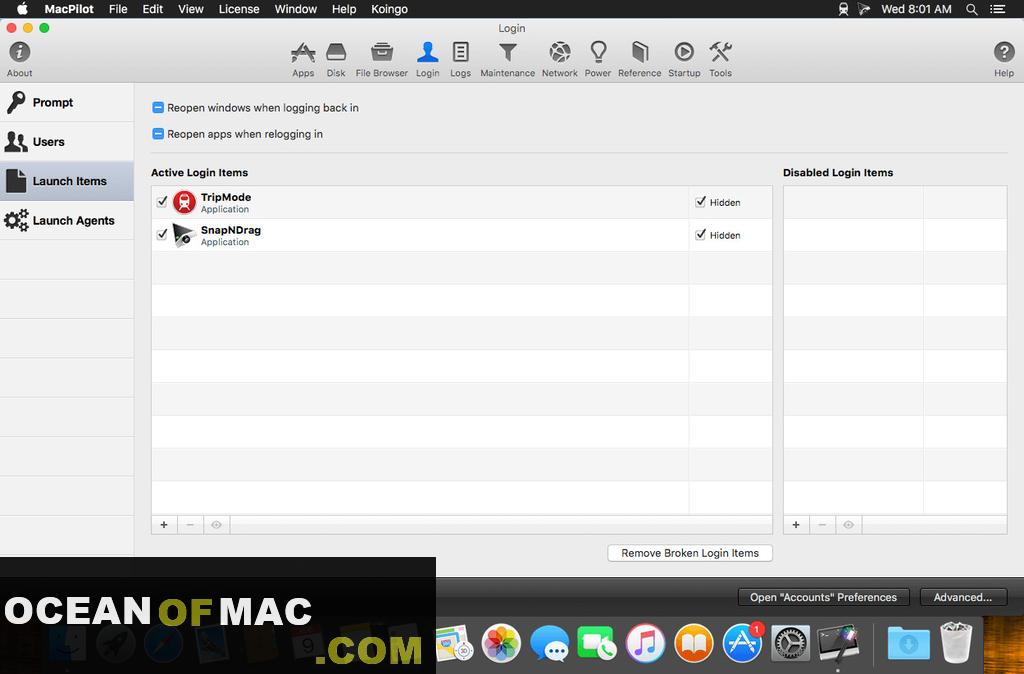
Task: Open the Edit menu
Action: tap(153, 9)
